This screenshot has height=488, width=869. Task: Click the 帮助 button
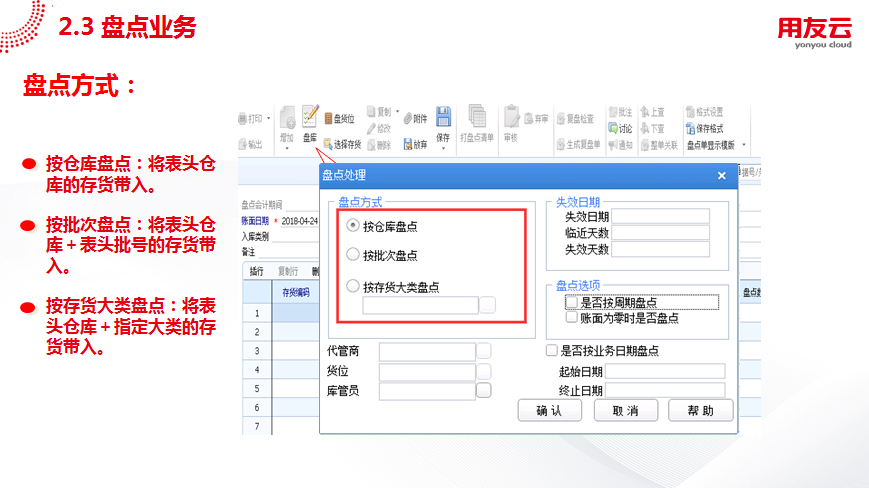(x=701, y=410)
